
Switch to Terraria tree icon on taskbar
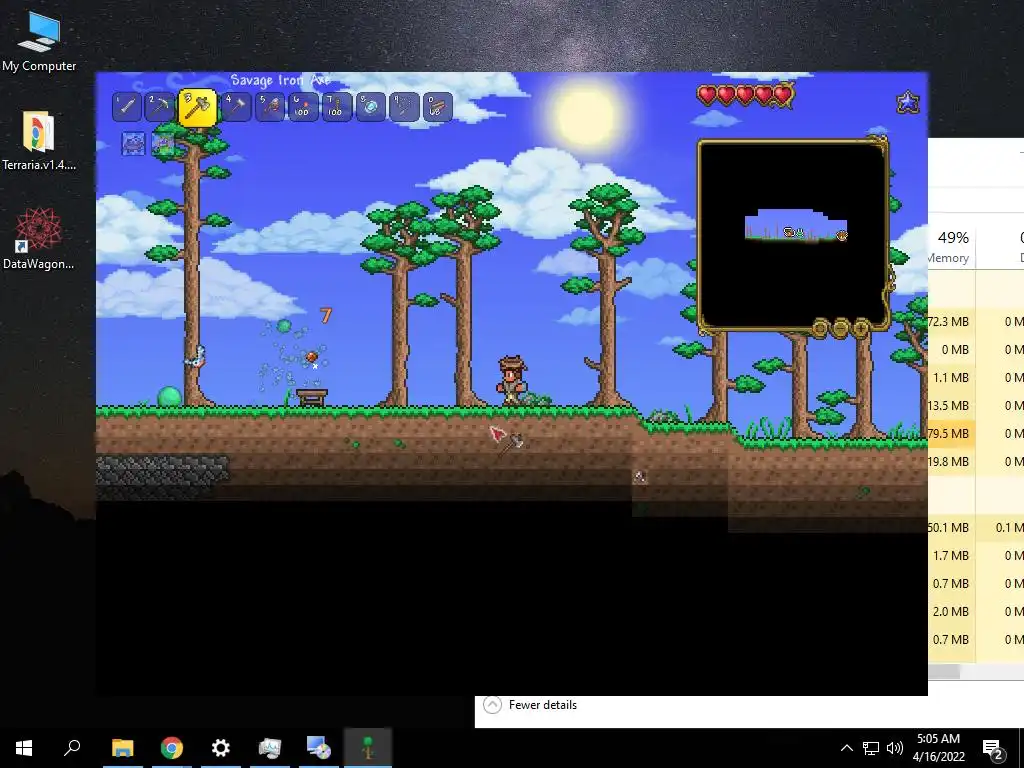pyautogui.click(x=368, y=748)
